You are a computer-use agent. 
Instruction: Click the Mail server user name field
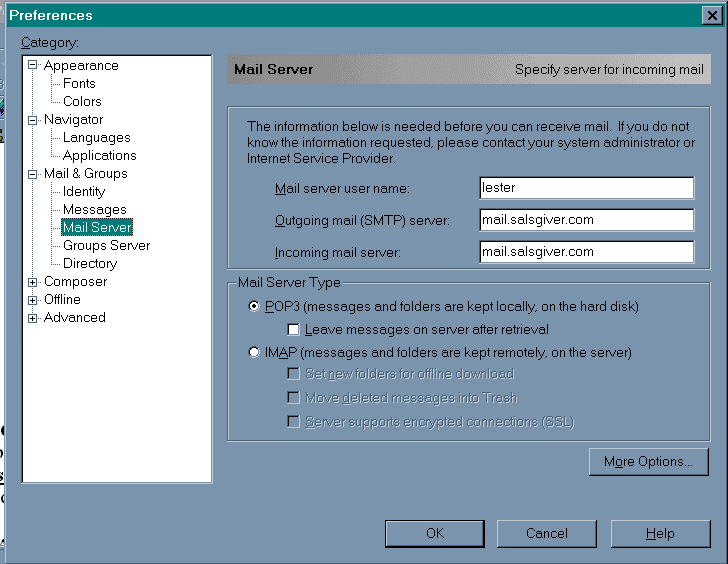coord(586,188)
